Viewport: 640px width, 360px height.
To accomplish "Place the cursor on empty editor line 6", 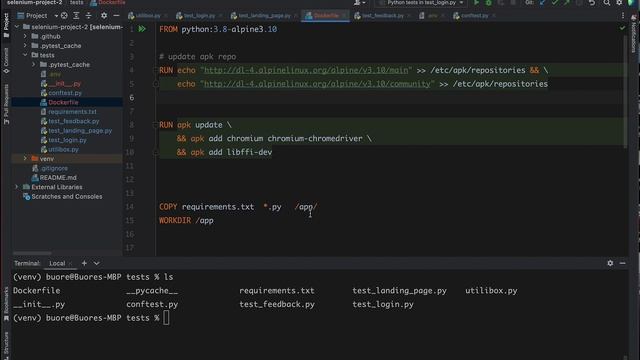I will pos(392,98).
